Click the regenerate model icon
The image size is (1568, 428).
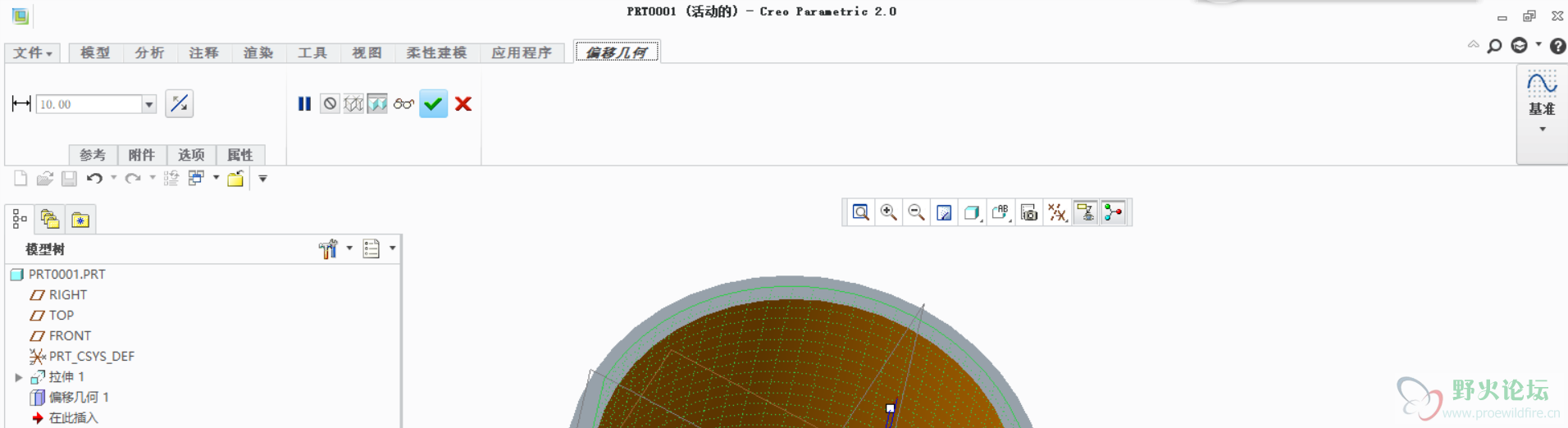[171, 178]
